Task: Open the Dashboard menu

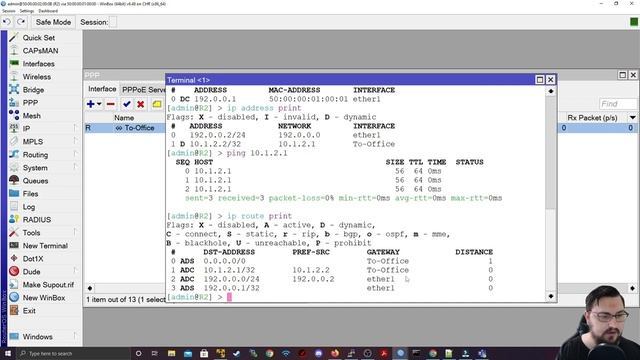Action: (x=48, y=11)
